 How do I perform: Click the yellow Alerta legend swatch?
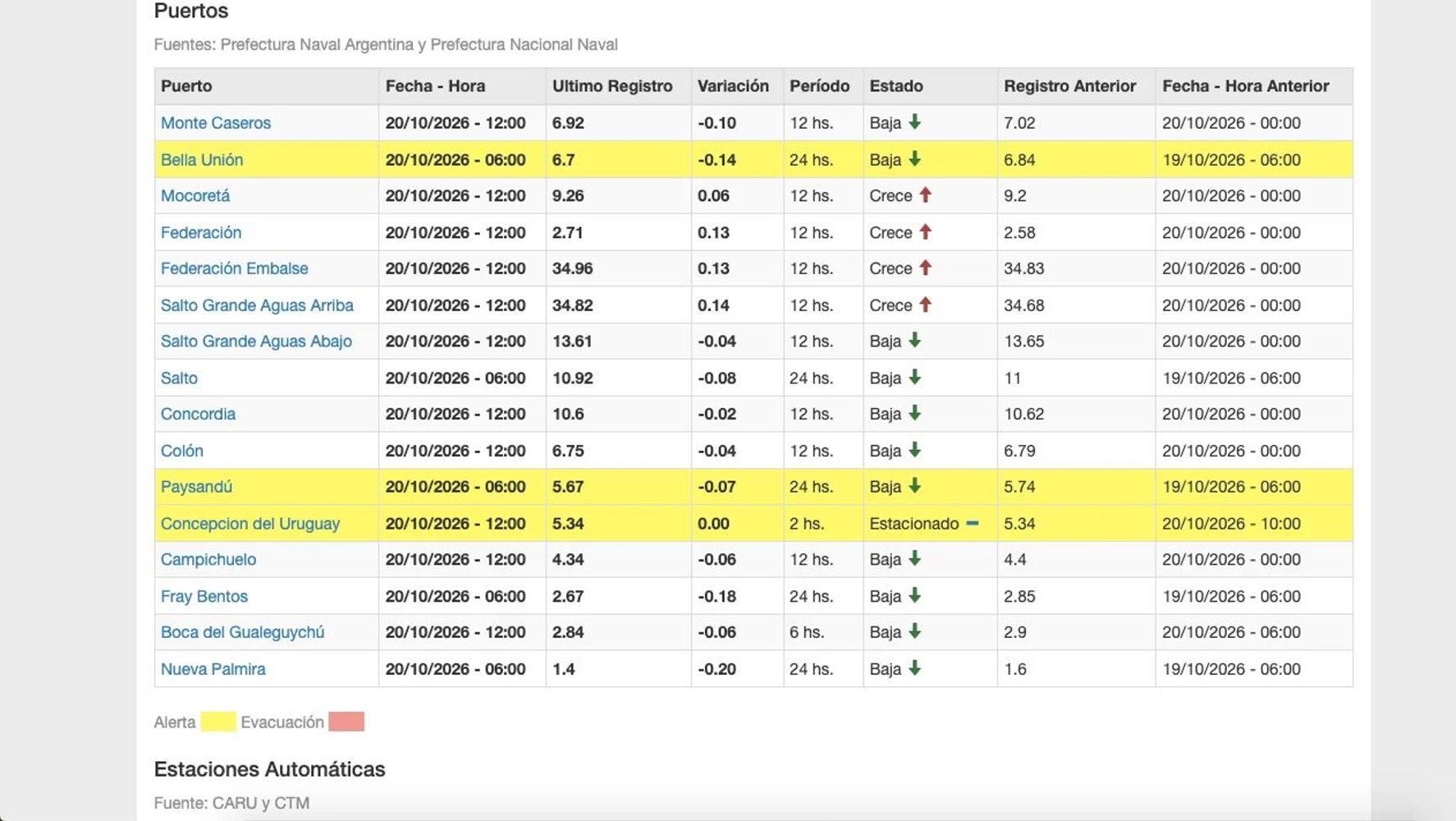218,722
